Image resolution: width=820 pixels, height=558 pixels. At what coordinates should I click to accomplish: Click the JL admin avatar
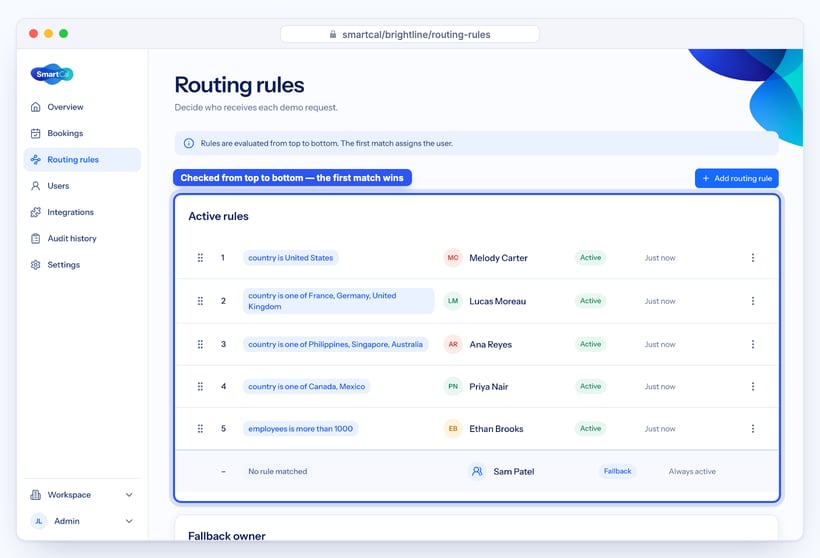39,521
